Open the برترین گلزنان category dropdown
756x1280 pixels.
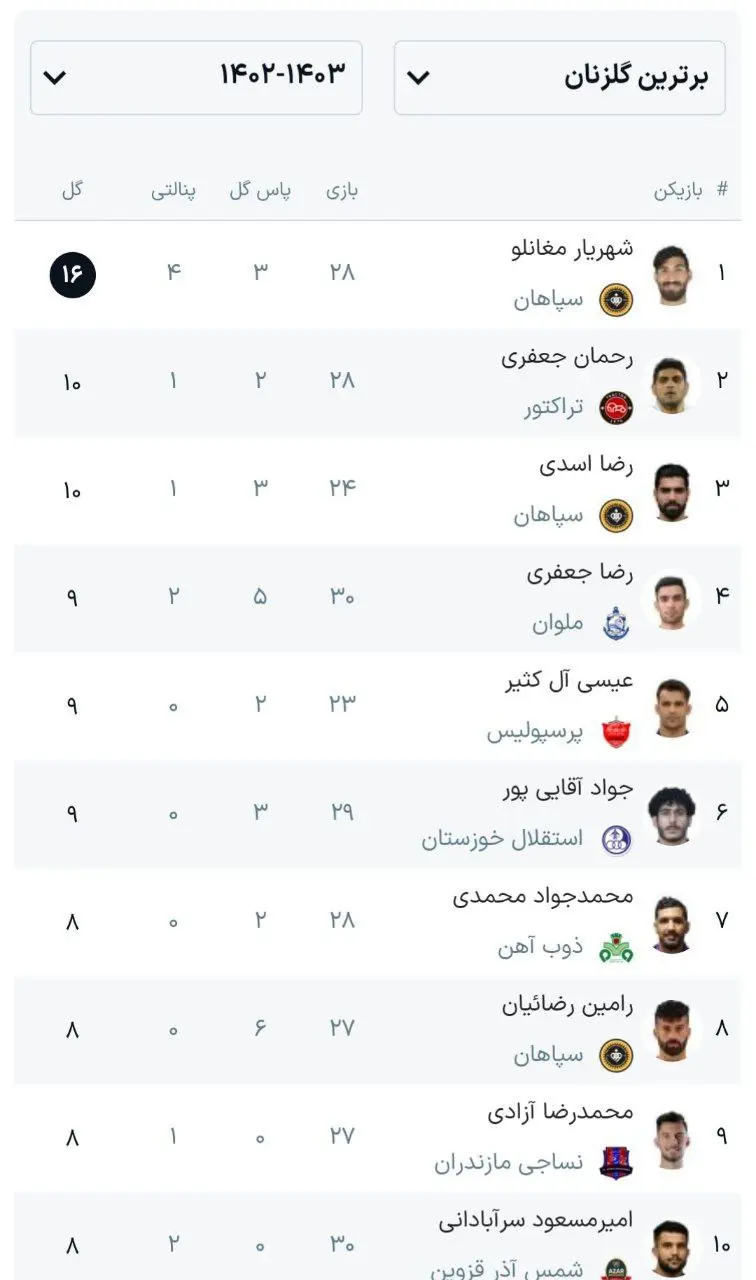[559, 78]
